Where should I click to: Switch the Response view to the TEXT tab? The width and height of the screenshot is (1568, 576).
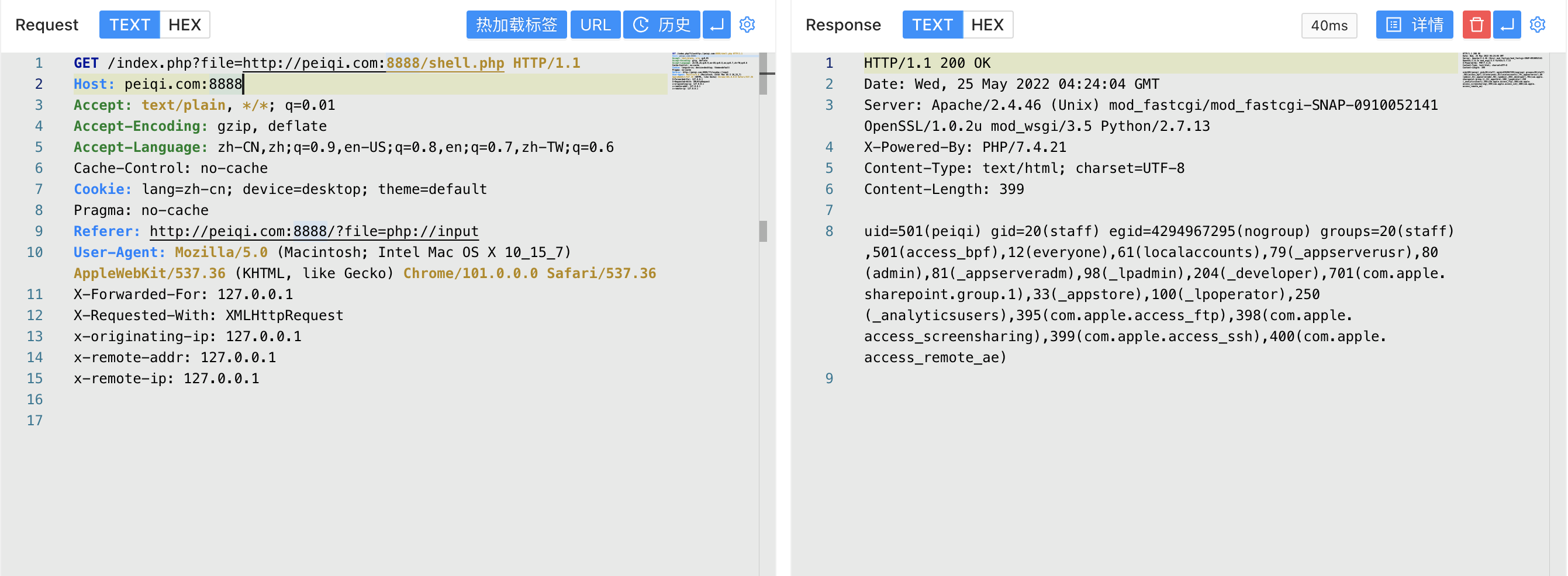pyautogui.click(x=932, y=25)
